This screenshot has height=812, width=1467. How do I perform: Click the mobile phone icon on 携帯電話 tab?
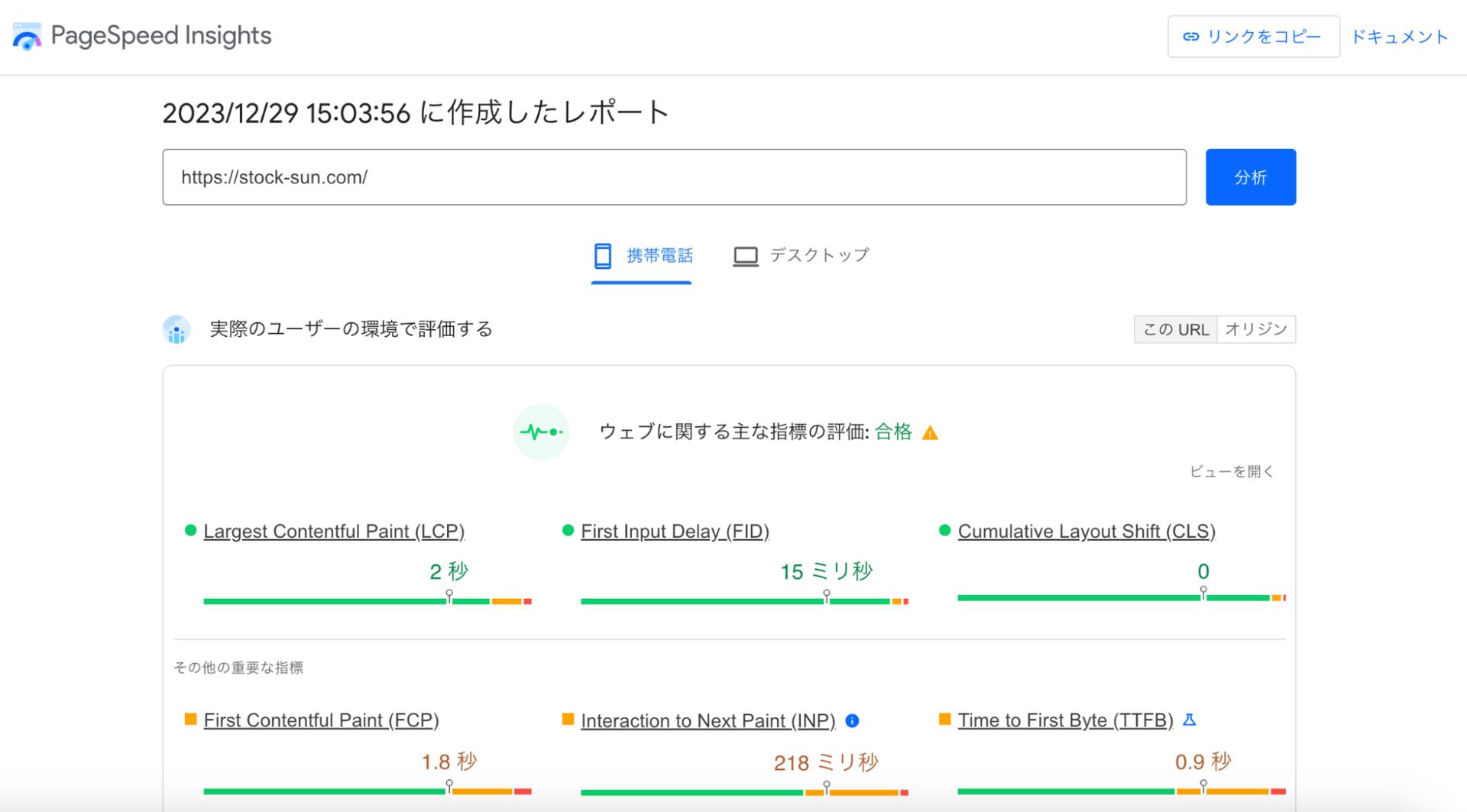(603, 256)
